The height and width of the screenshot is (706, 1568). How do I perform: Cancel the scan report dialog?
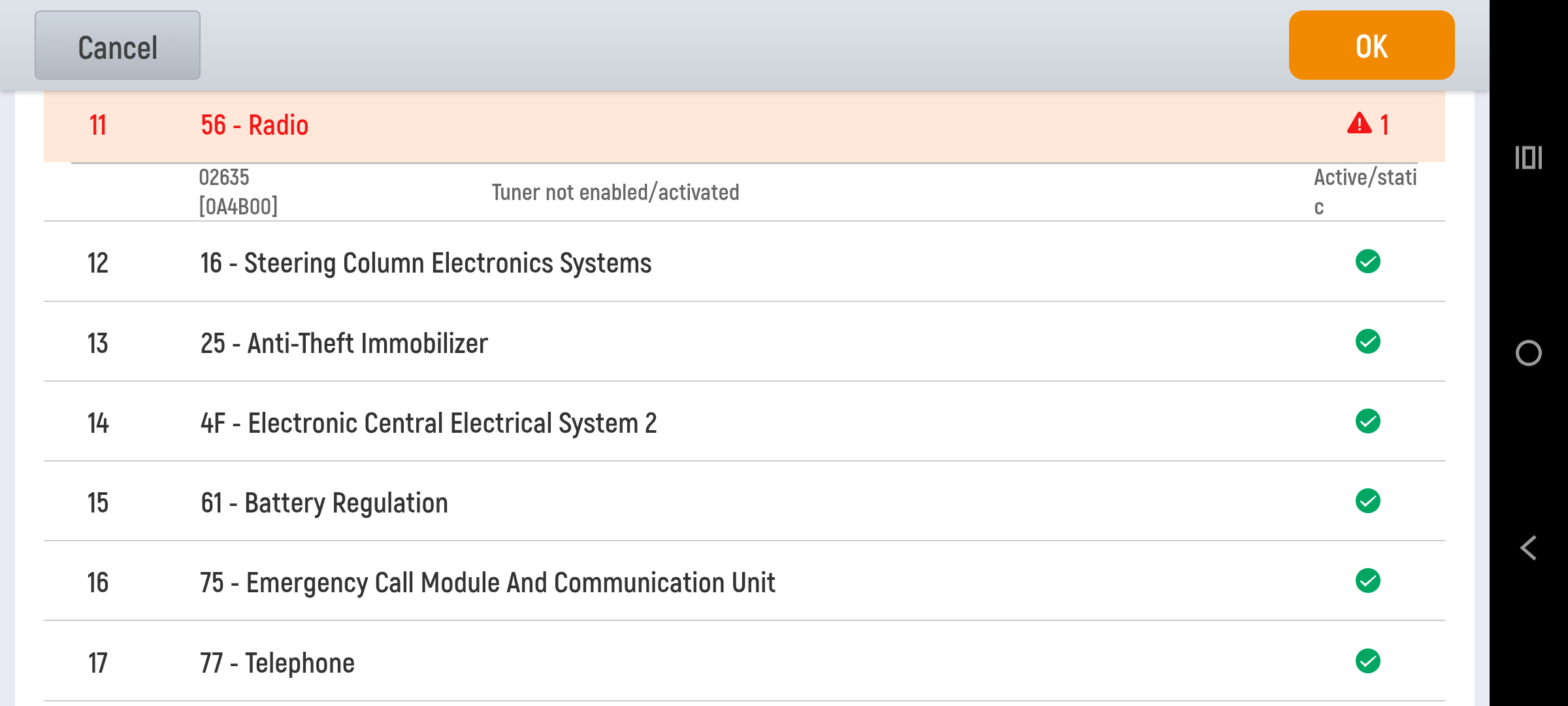point(118,45)
